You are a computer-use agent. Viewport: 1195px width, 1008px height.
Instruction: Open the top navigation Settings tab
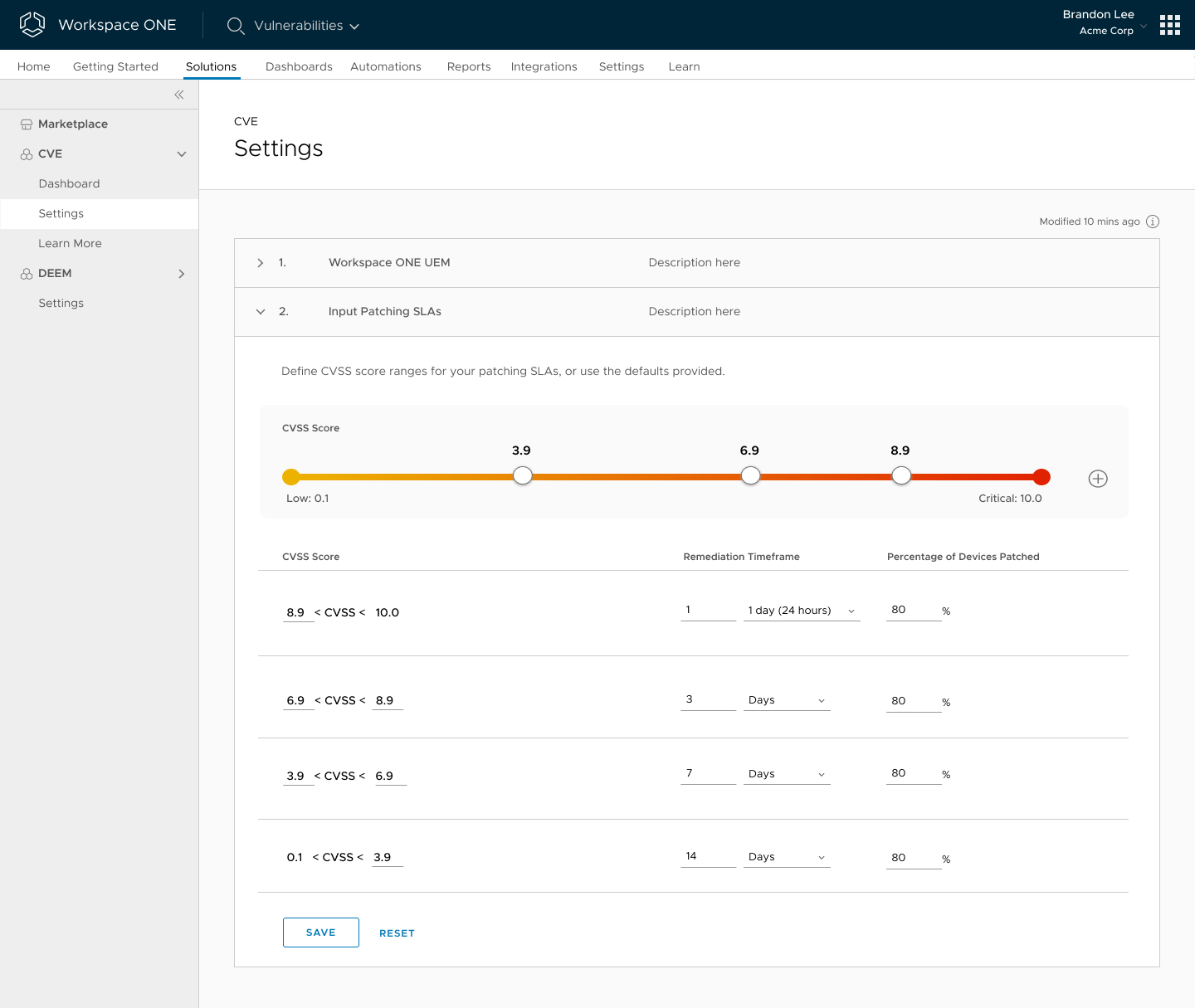622,66
